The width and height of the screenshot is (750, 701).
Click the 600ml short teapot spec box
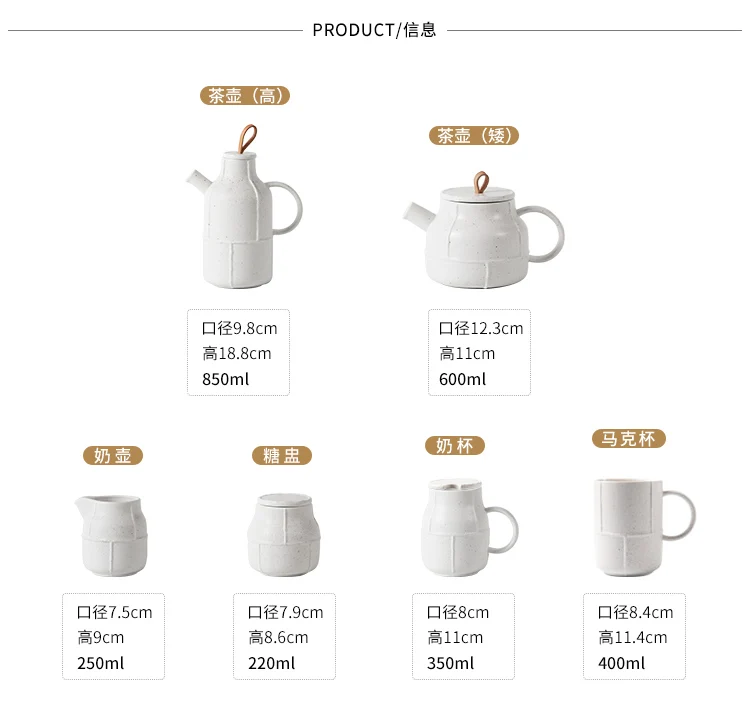pyautogui.click(x=479, y=352)
